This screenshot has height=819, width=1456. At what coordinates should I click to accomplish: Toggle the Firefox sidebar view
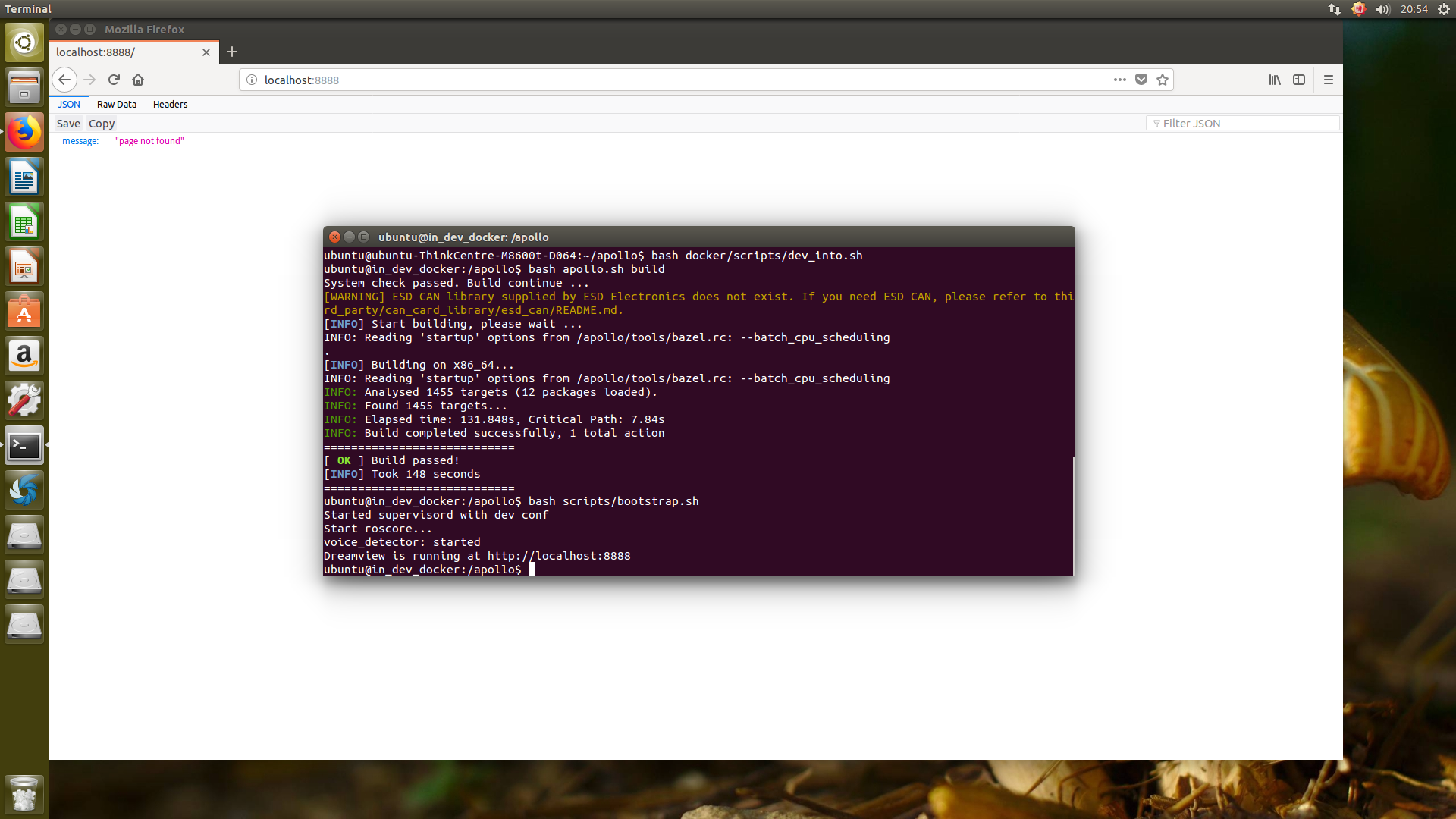coord(1299,80)
